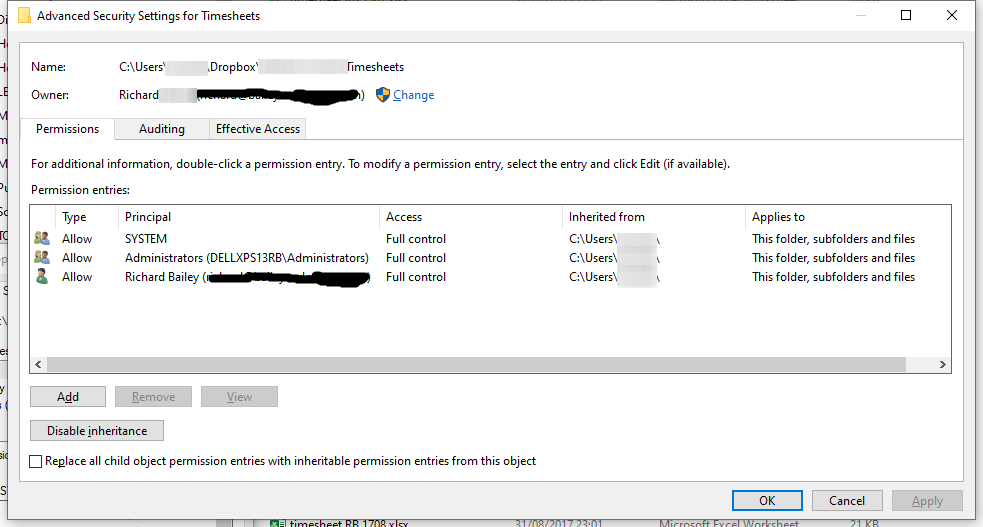
Task: Enable Replace all child object permission entries
Action: click(x=37, y=462)
